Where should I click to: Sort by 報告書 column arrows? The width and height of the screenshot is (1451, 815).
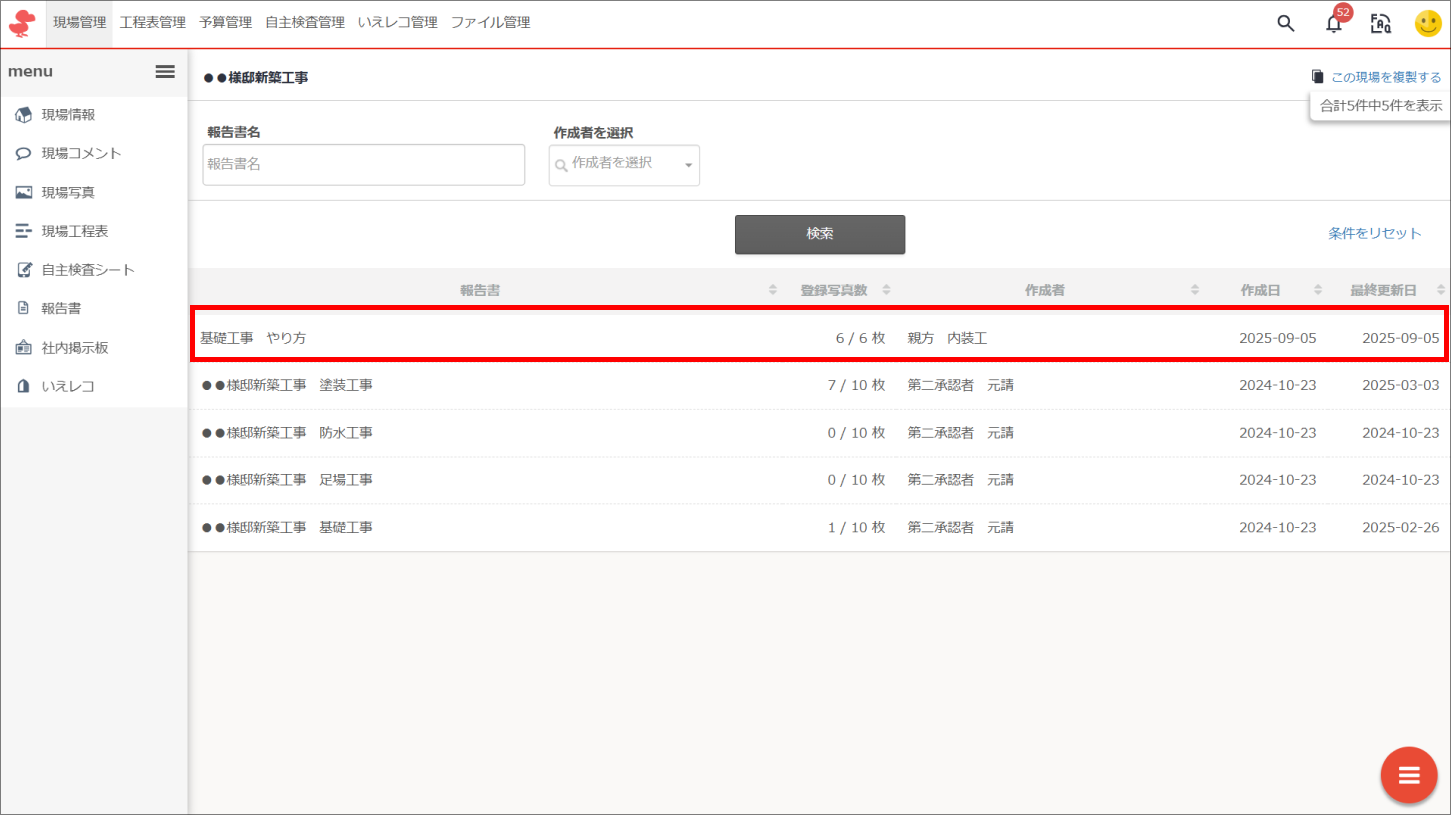(x=772, y=290)
